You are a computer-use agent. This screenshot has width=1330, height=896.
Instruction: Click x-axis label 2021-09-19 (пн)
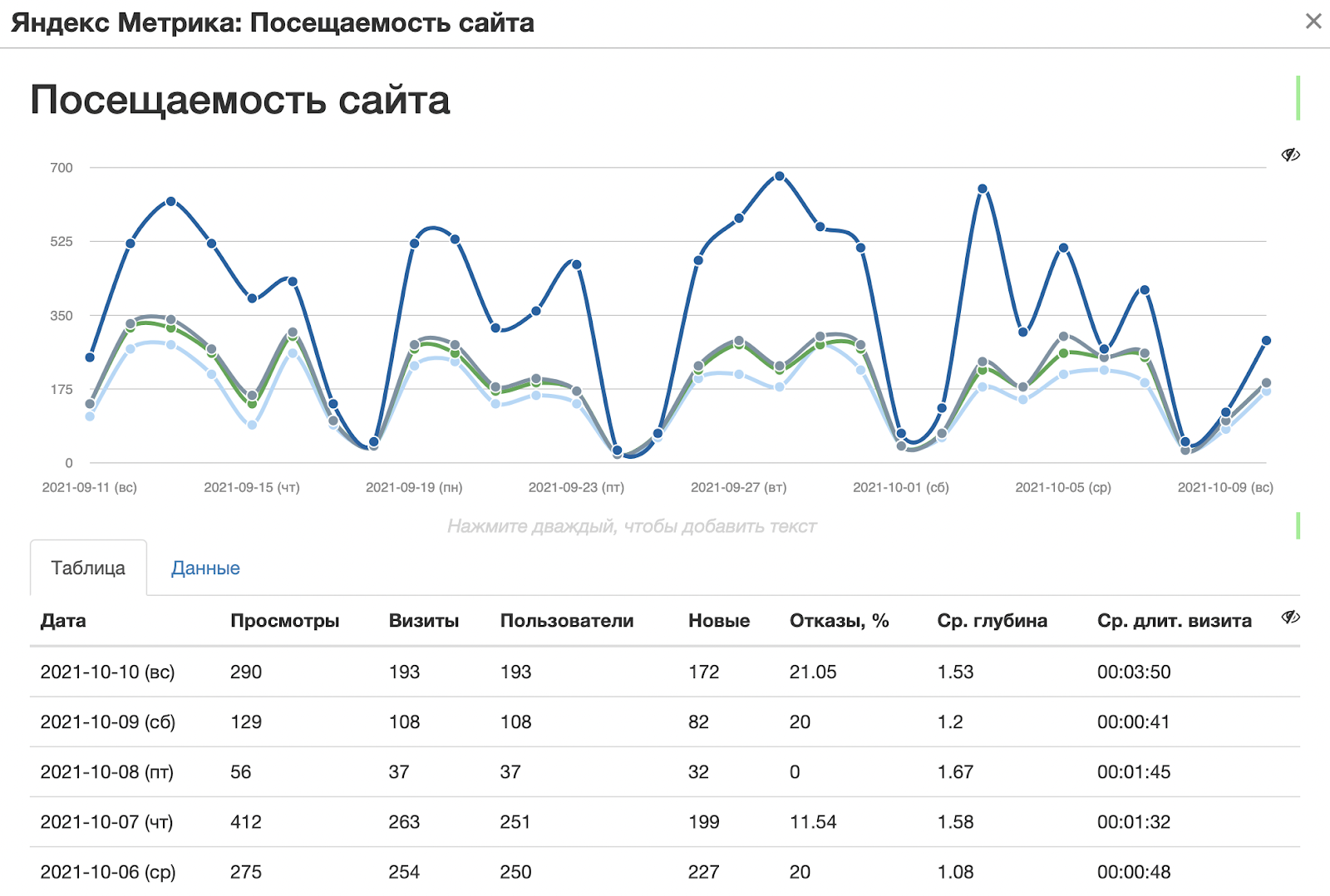click(414, 487)
